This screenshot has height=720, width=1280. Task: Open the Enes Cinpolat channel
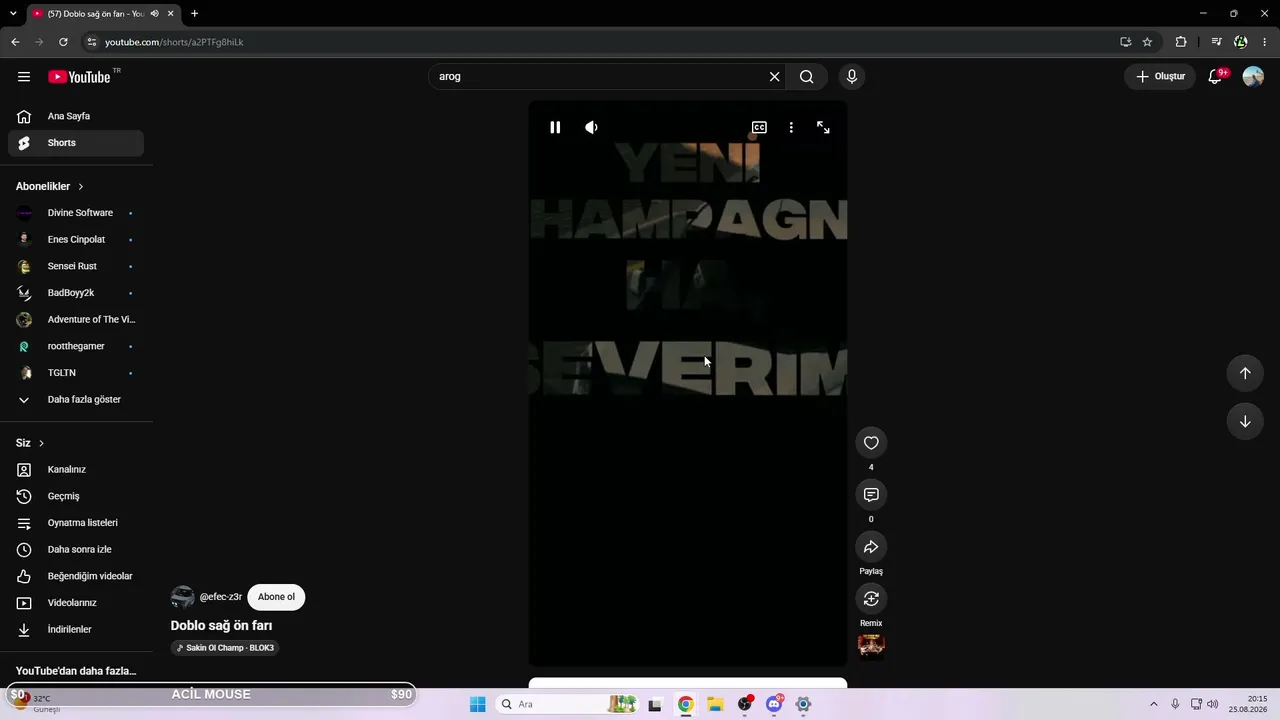[x=76, y=240]
